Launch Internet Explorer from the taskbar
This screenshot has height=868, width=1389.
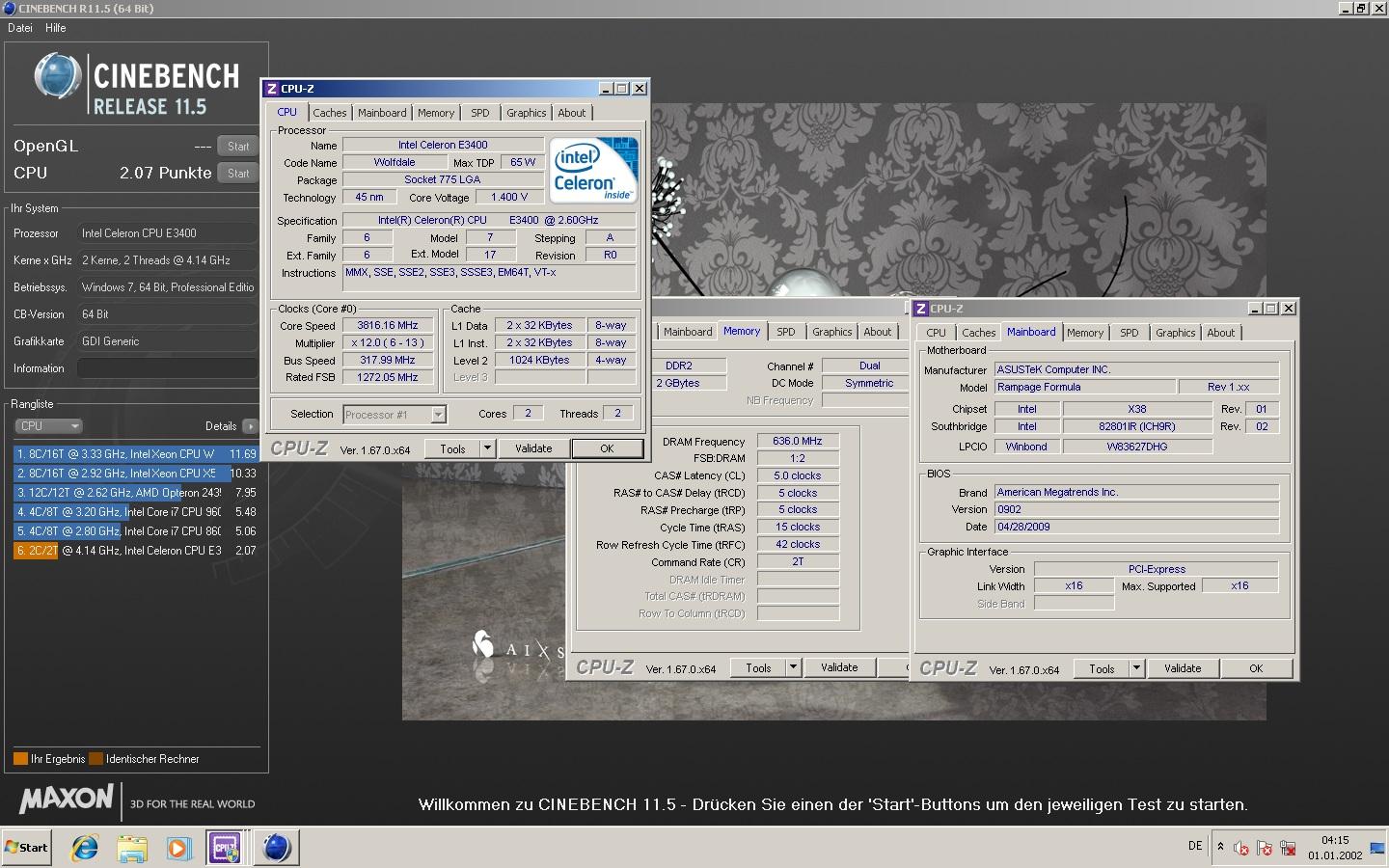point(85,848)
